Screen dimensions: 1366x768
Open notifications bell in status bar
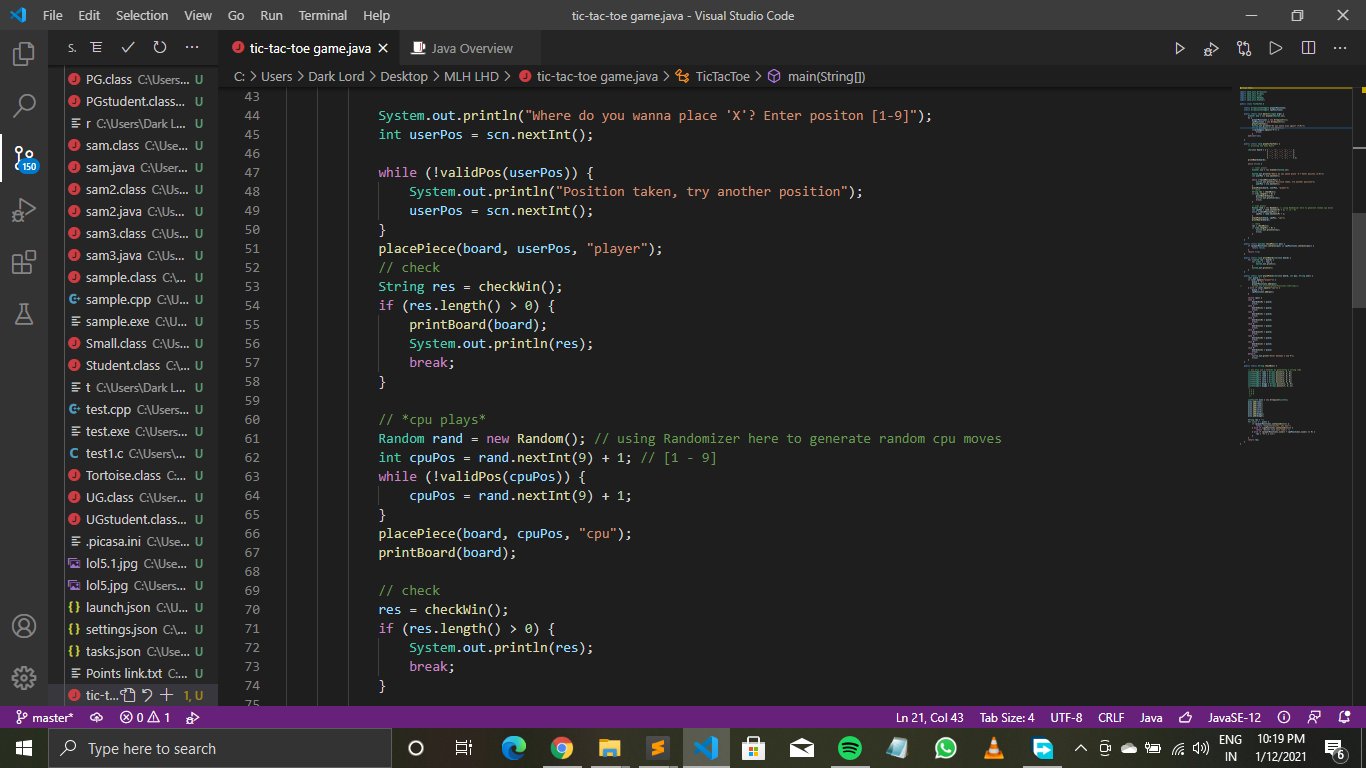[x=1342, y=717]
